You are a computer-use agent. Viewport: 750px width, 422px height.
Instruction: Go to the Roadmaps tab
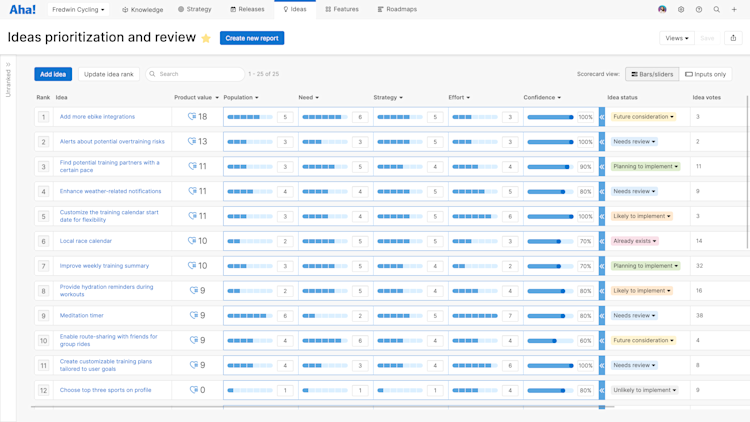pos(397,9)
